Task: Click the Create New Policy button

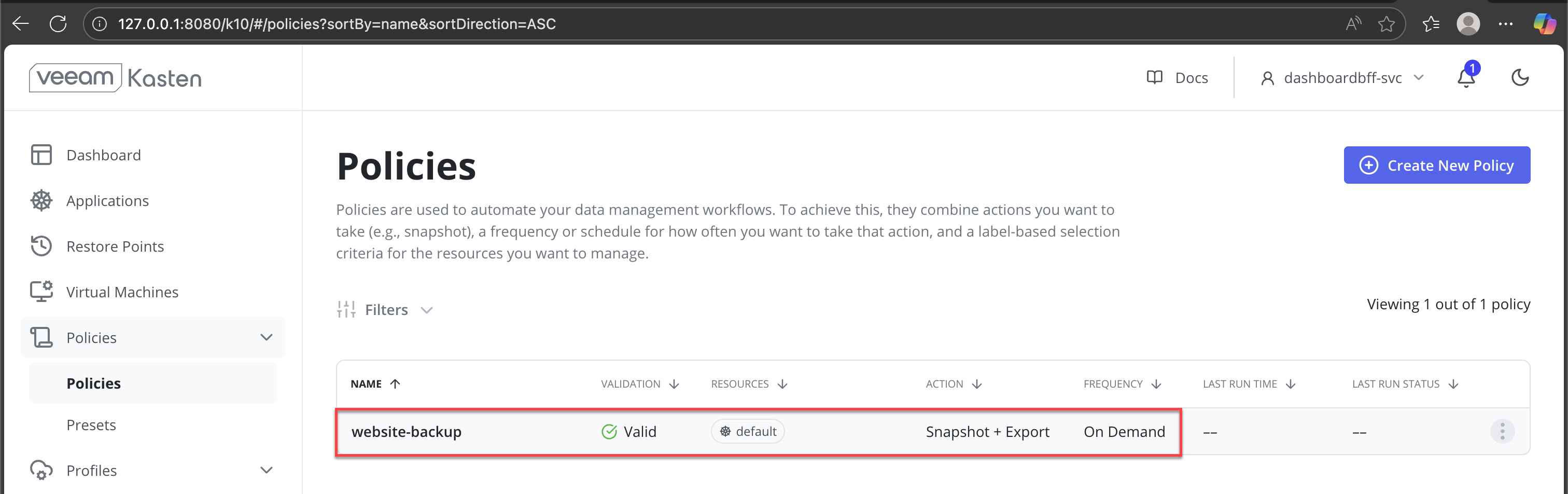Action: click(x=1436, y=165)
